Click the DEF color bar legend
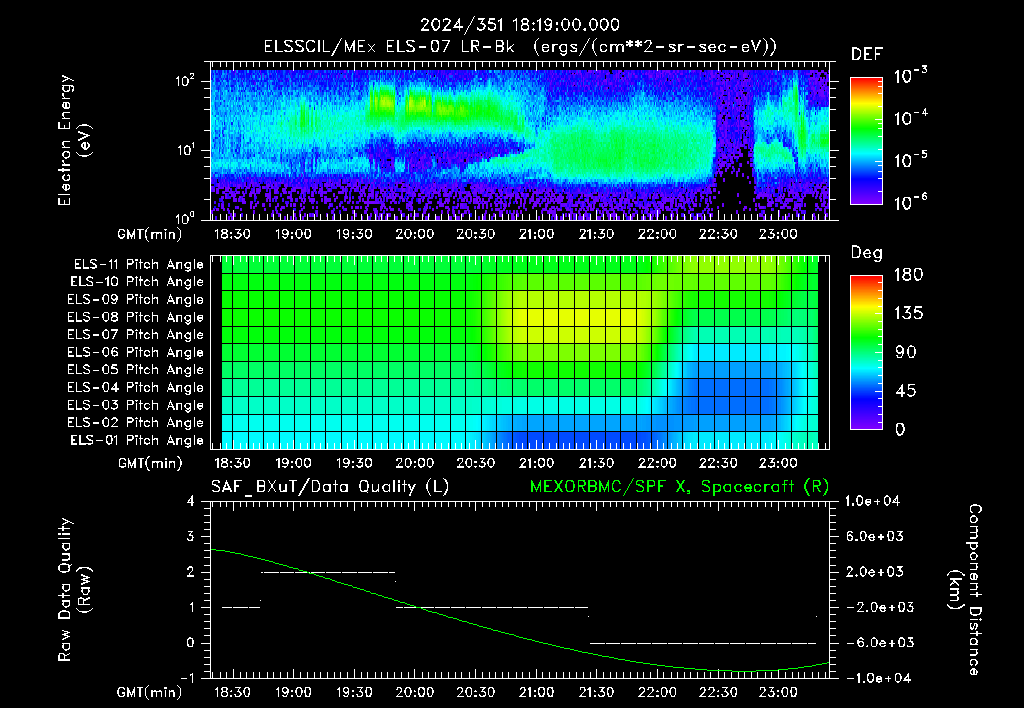1024x708 pixels. (x=866, y=140)
